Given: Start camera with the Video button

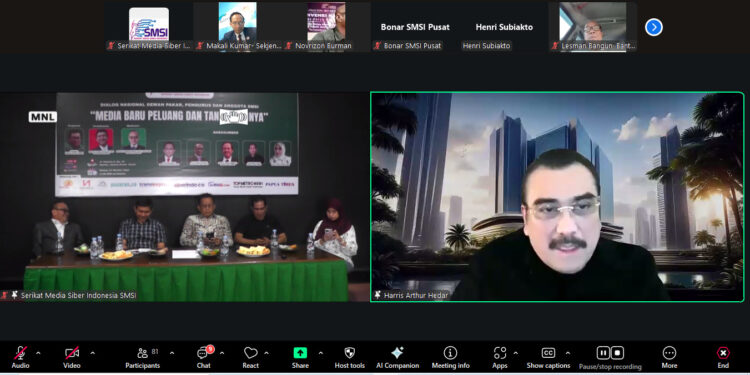Looking at the screenshot, I should [72, 357].
